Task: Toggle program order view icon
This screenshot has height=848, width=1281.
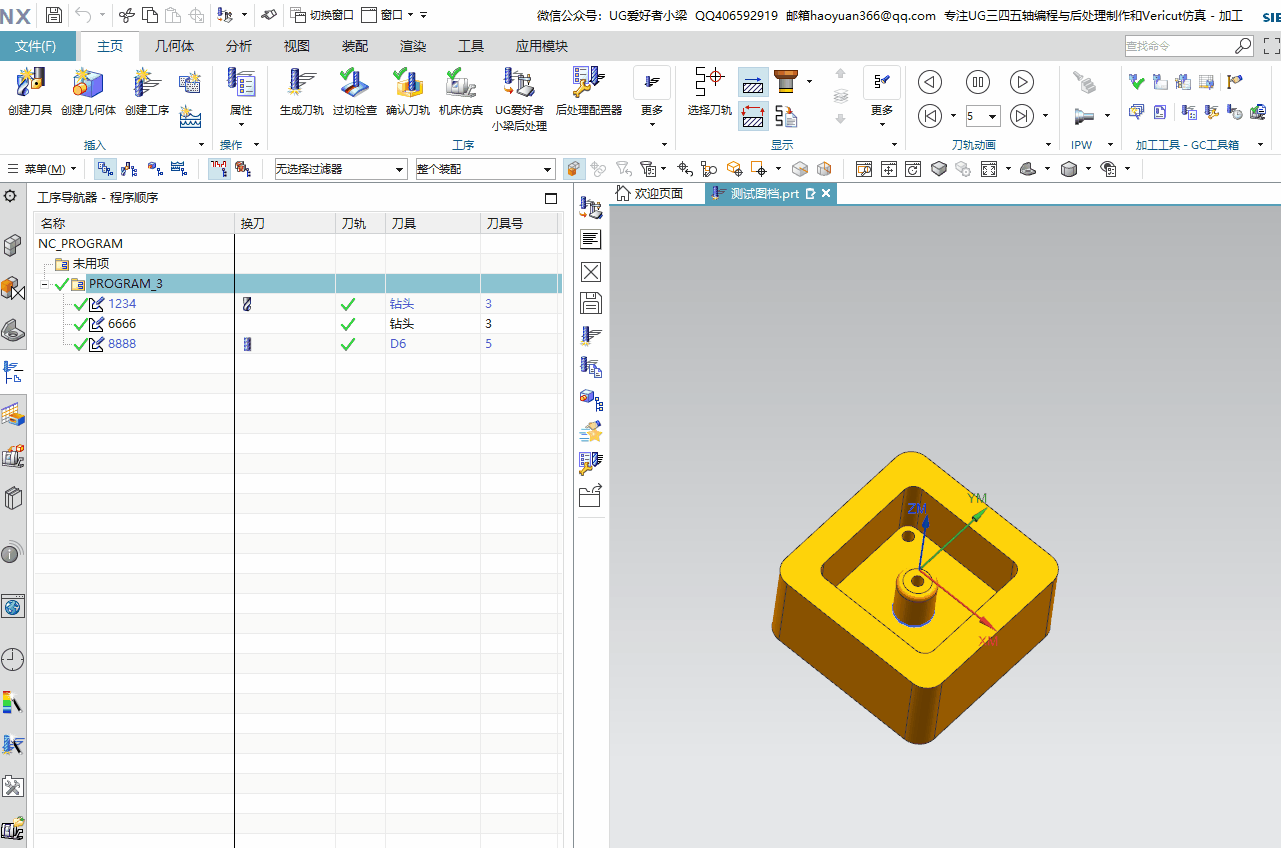Action: [105, 169]
